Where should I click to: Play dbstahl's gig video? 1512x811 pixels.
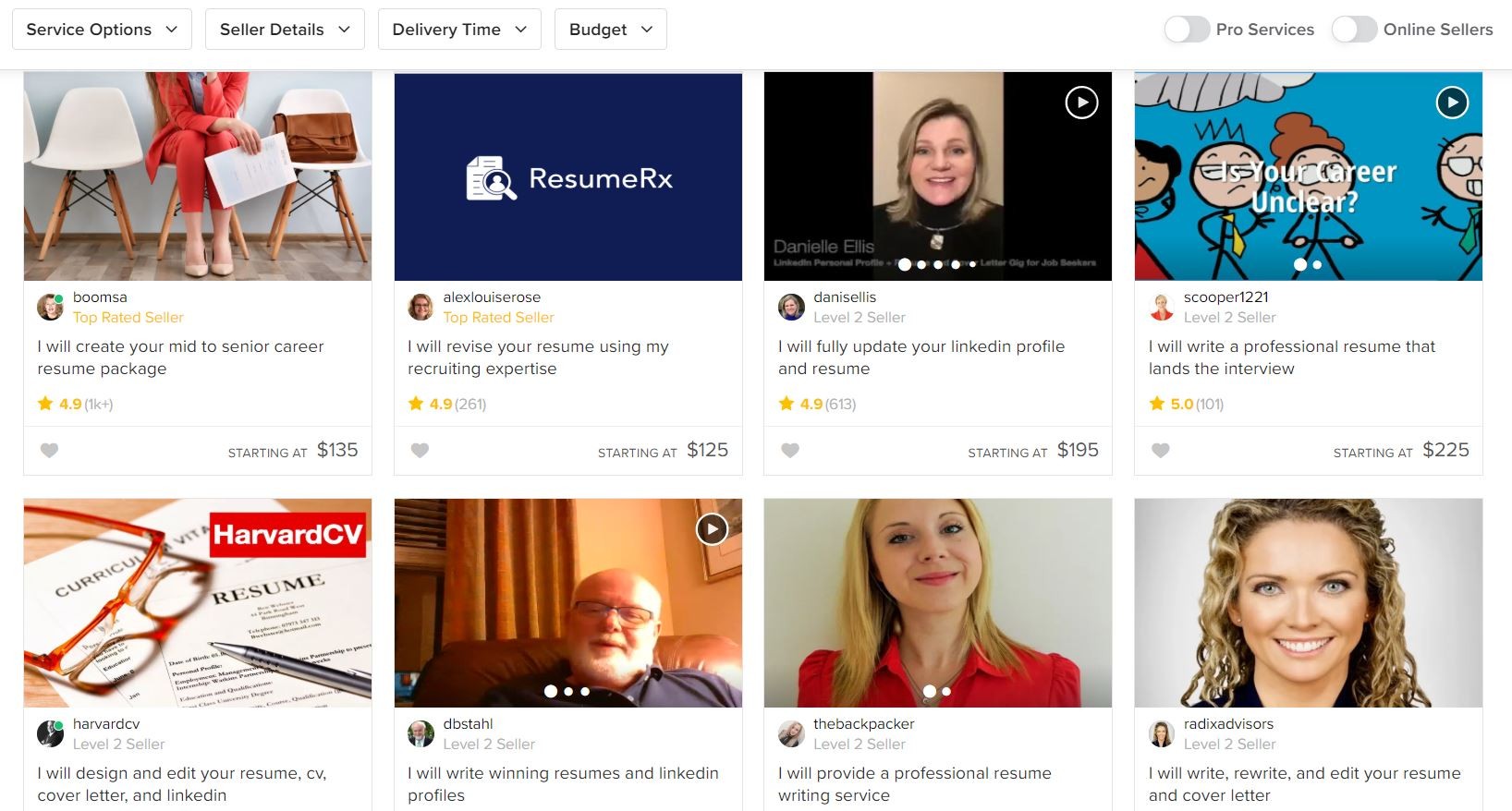(x=712, y=529)
